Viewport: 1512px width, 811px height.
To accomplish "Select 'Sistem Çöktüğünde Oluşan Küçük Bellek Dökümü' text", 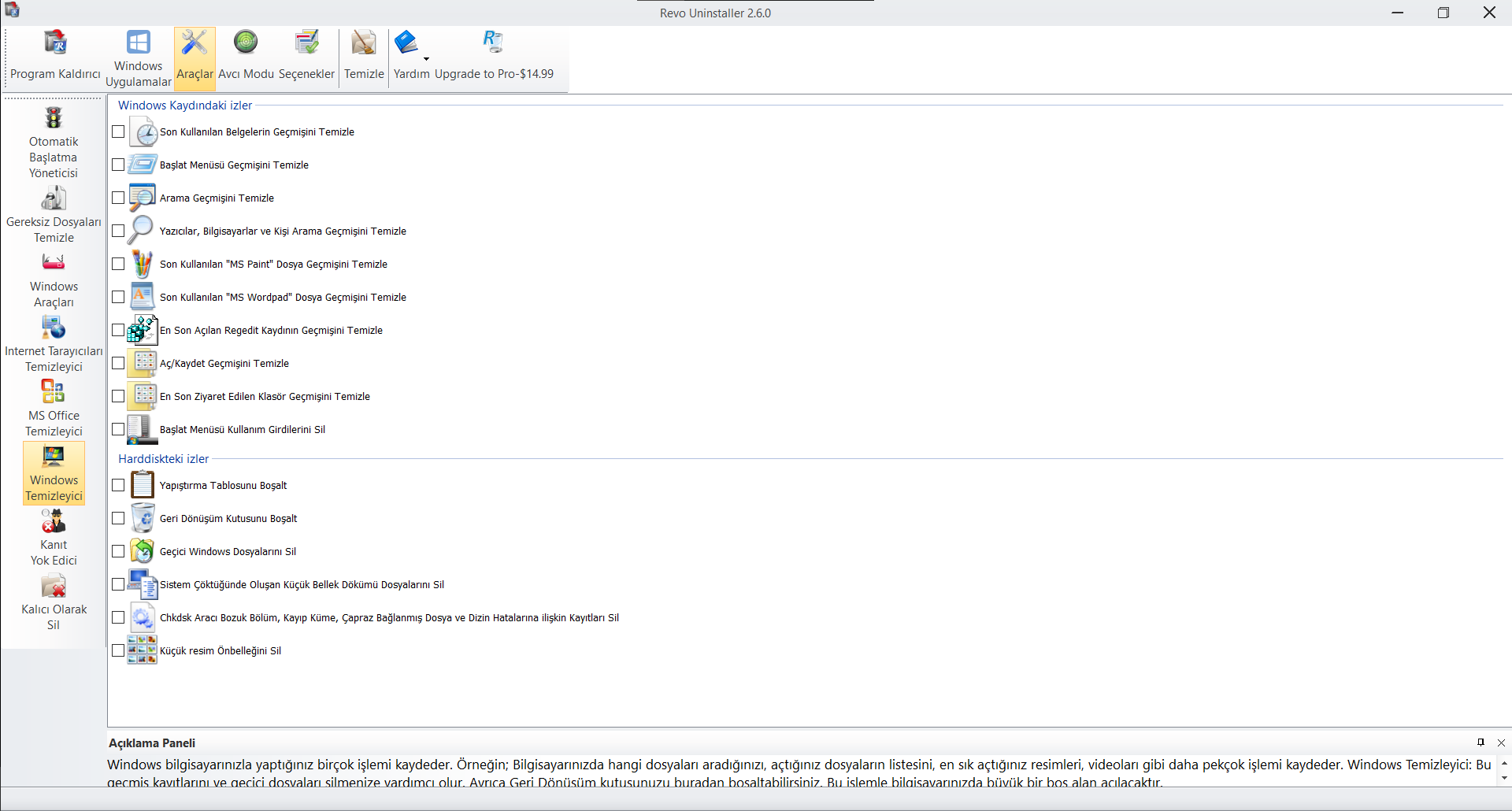I will point(302,585).
